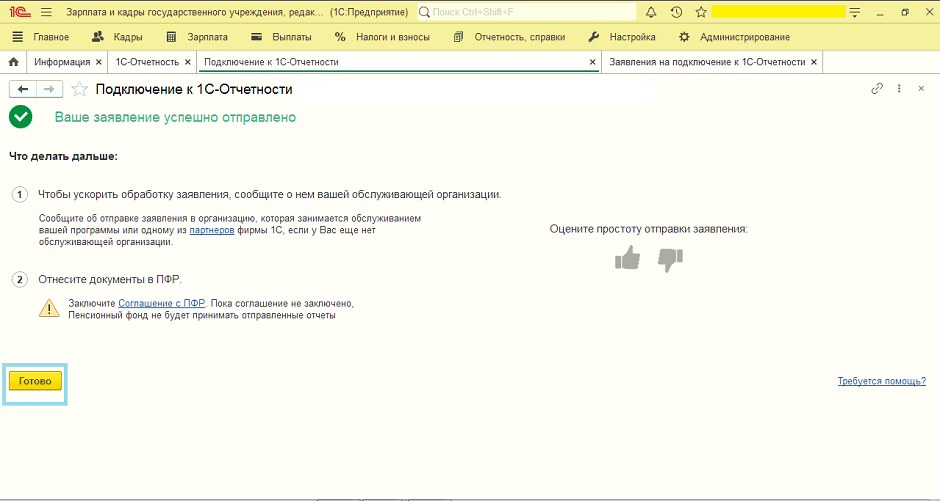Add this page to favorites with star

coord(80,89)
